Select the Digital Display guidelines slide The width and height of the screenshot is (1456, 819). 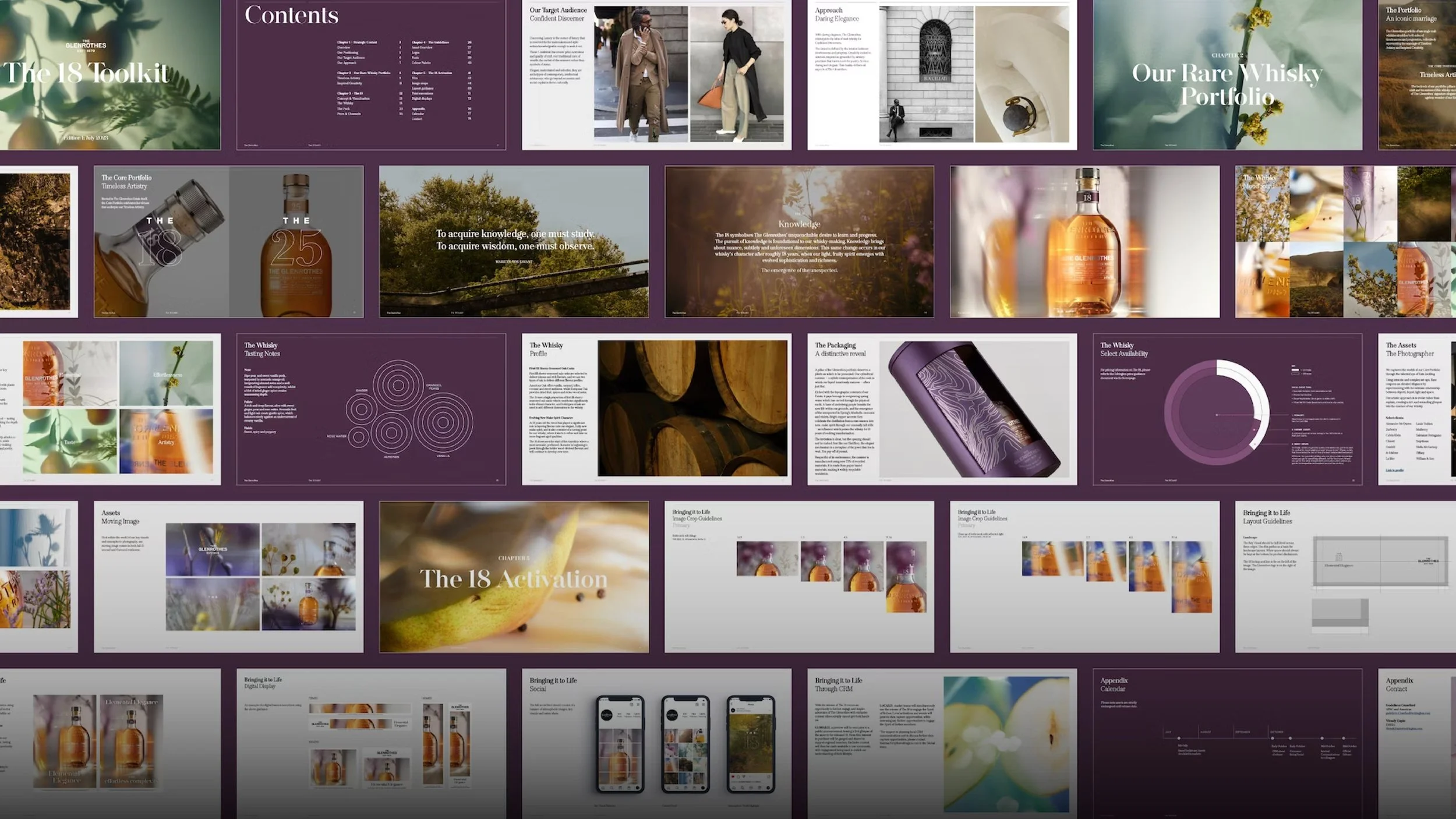pyautogui.click(x=371, y=743)
